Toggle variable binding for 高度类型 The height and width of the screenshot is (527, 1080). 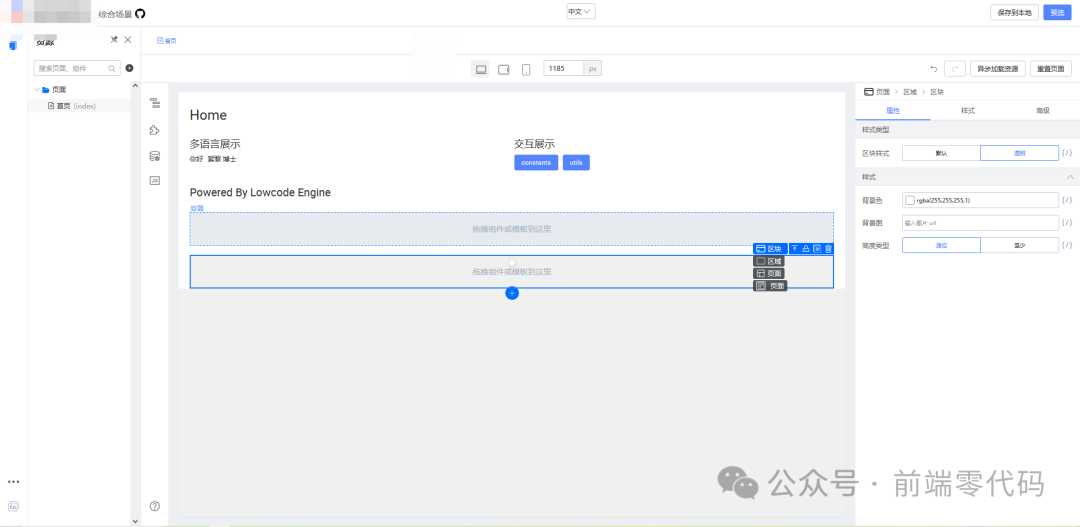[1067, 245]
